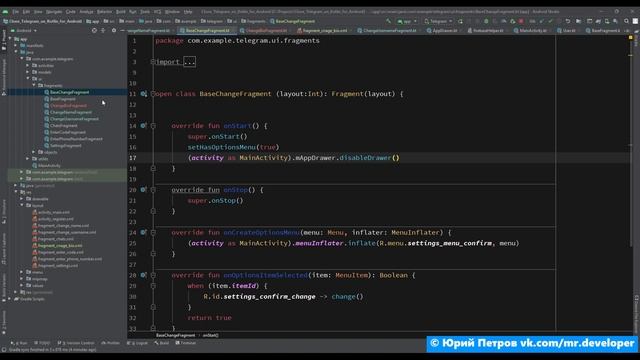Image resolution: width=640 pixels, height=360 pixels.
Task: Switch to the BaseChangeFragment.kt editor tab
Action: (x=207, y=31)
